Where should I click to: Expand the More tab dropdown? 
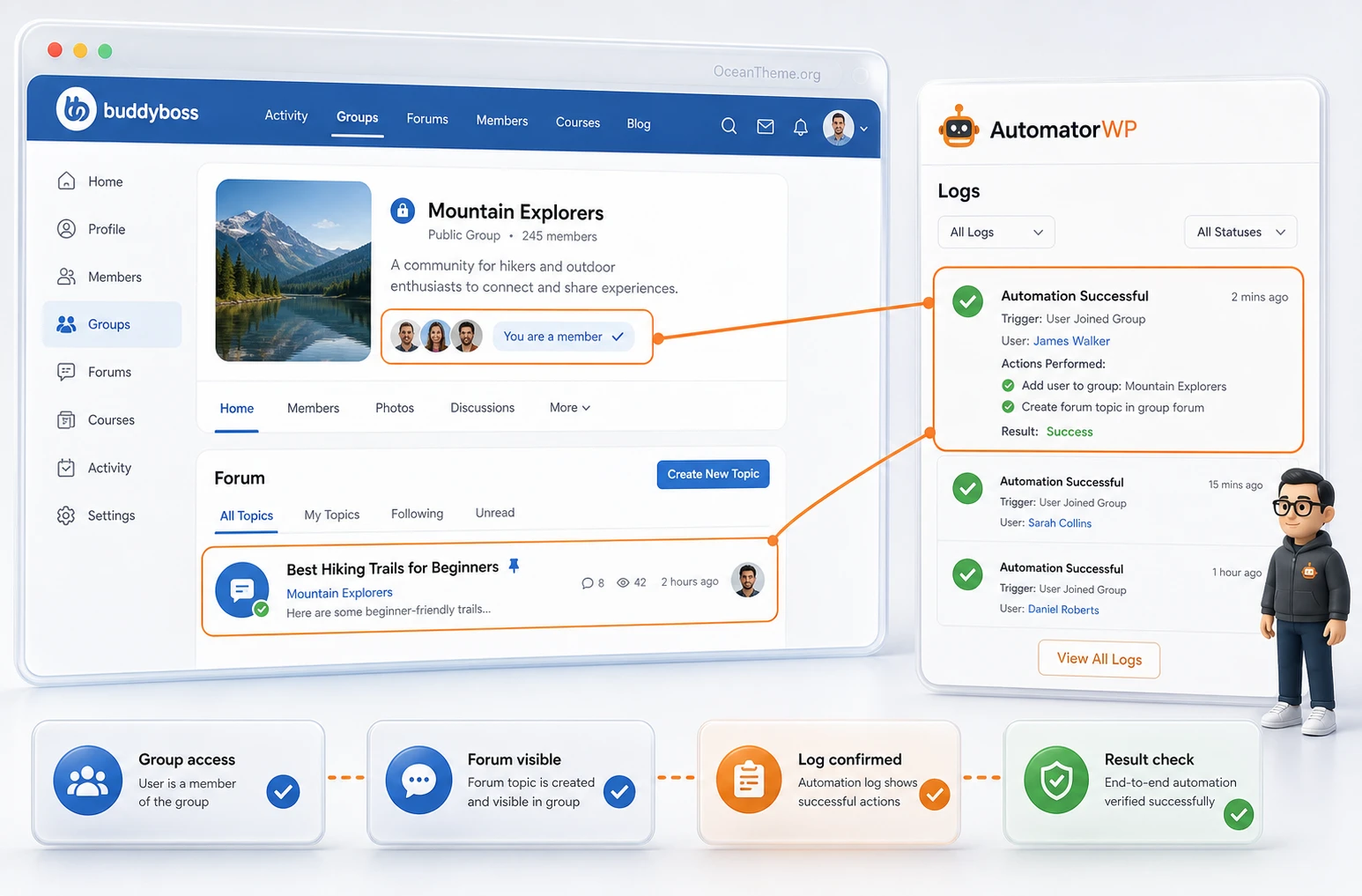[x=570, y=408]
